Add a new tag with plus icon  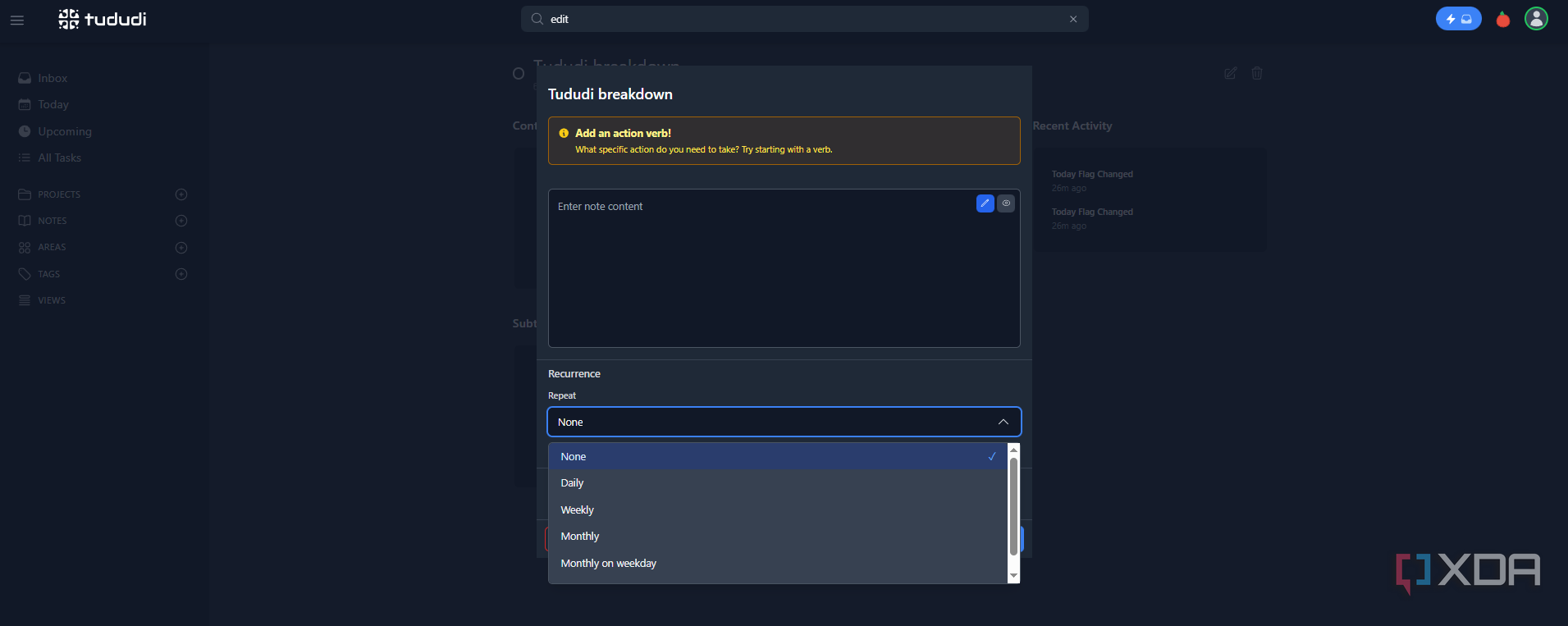tap(181, 274)
